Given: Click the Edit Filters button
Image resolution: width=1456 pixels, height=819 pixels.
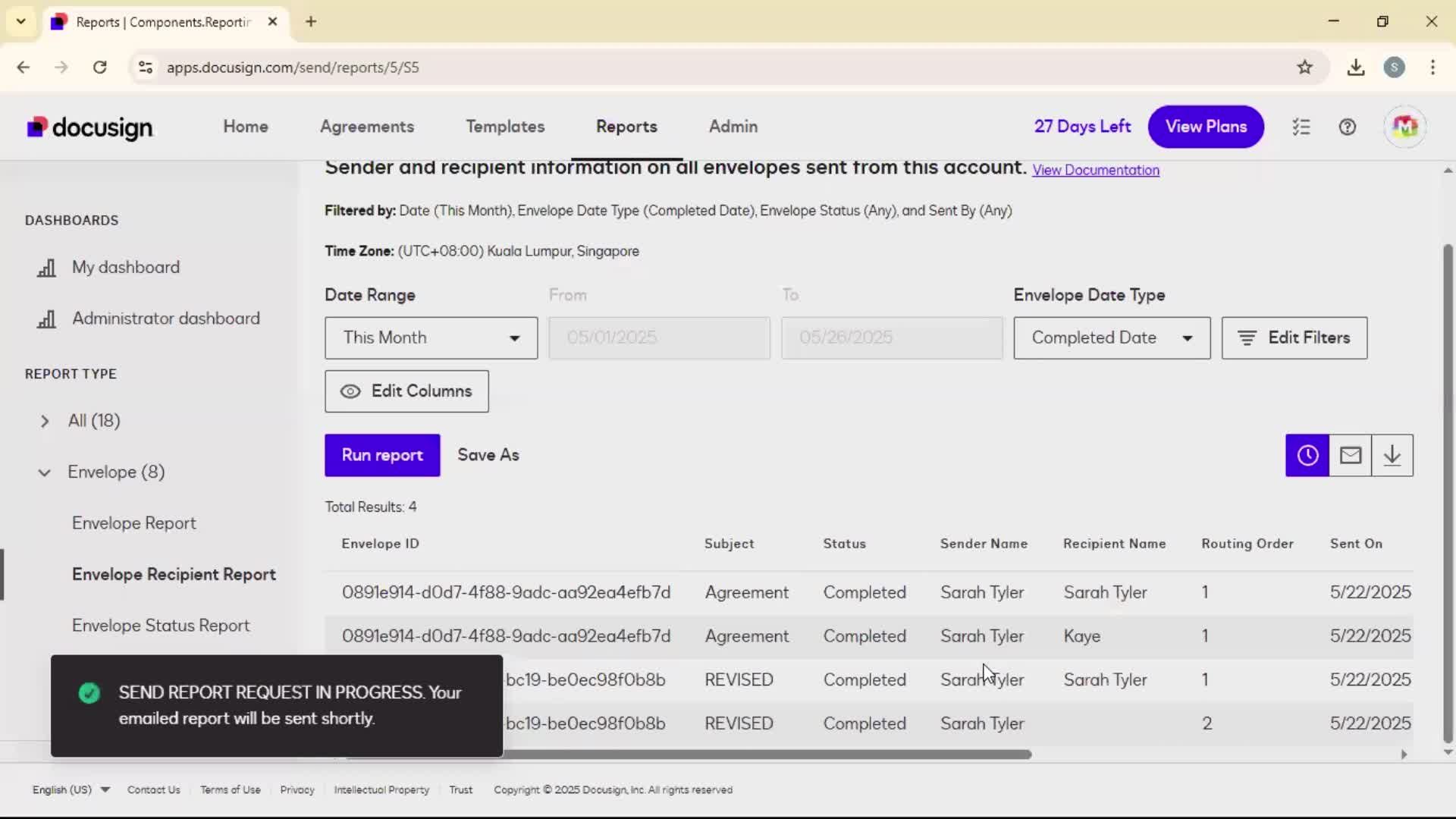Looking at the screenshot, I should click(1294, 338).
